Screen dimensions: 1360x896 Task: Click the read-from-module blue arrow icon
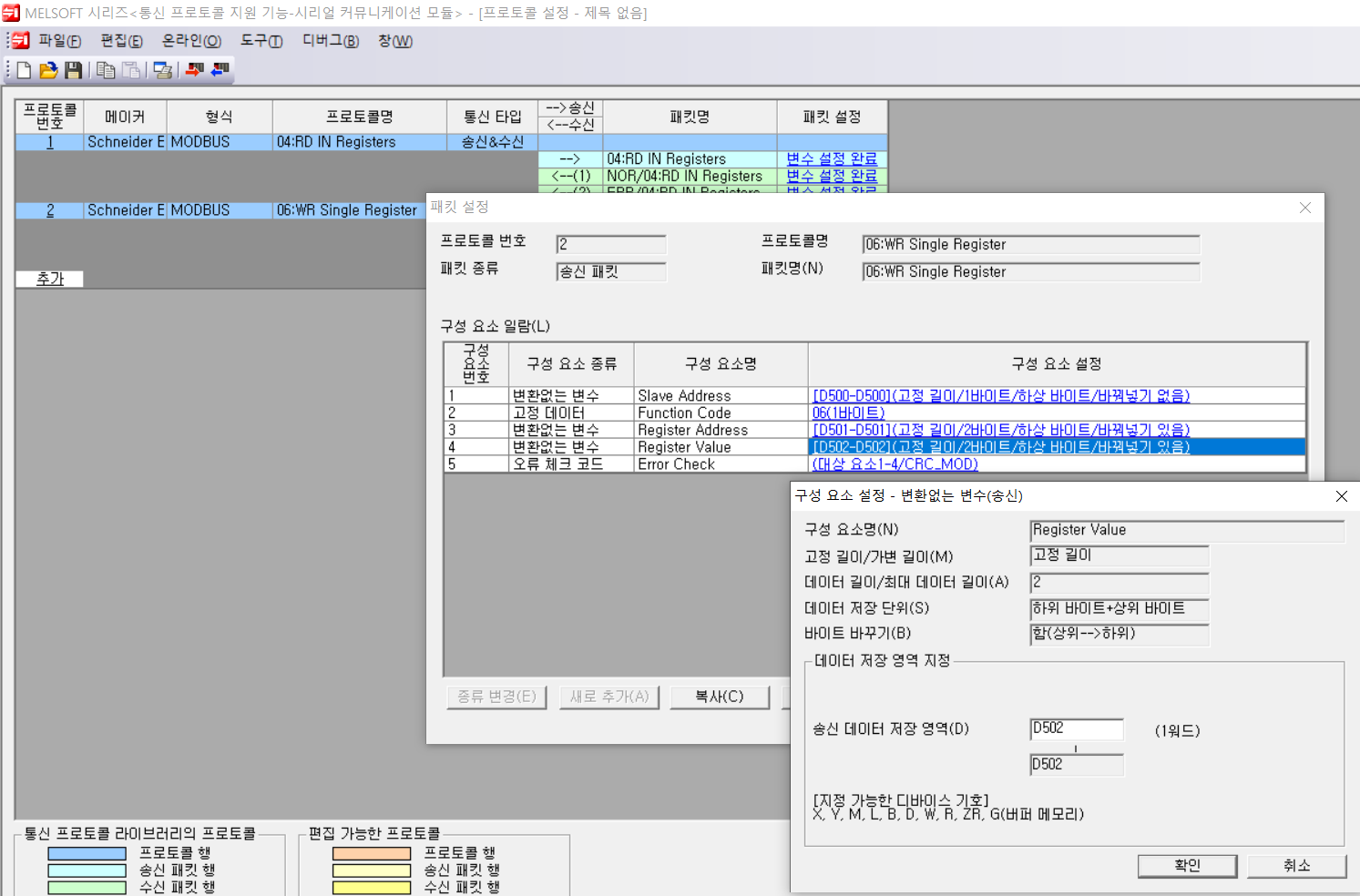point(220,69)
